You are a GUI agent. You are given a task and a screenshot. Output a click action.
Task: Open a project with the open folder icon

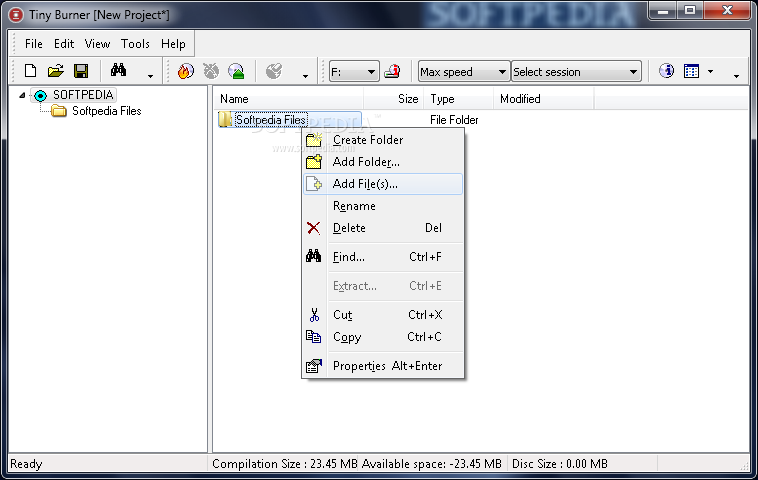(56, 71)
